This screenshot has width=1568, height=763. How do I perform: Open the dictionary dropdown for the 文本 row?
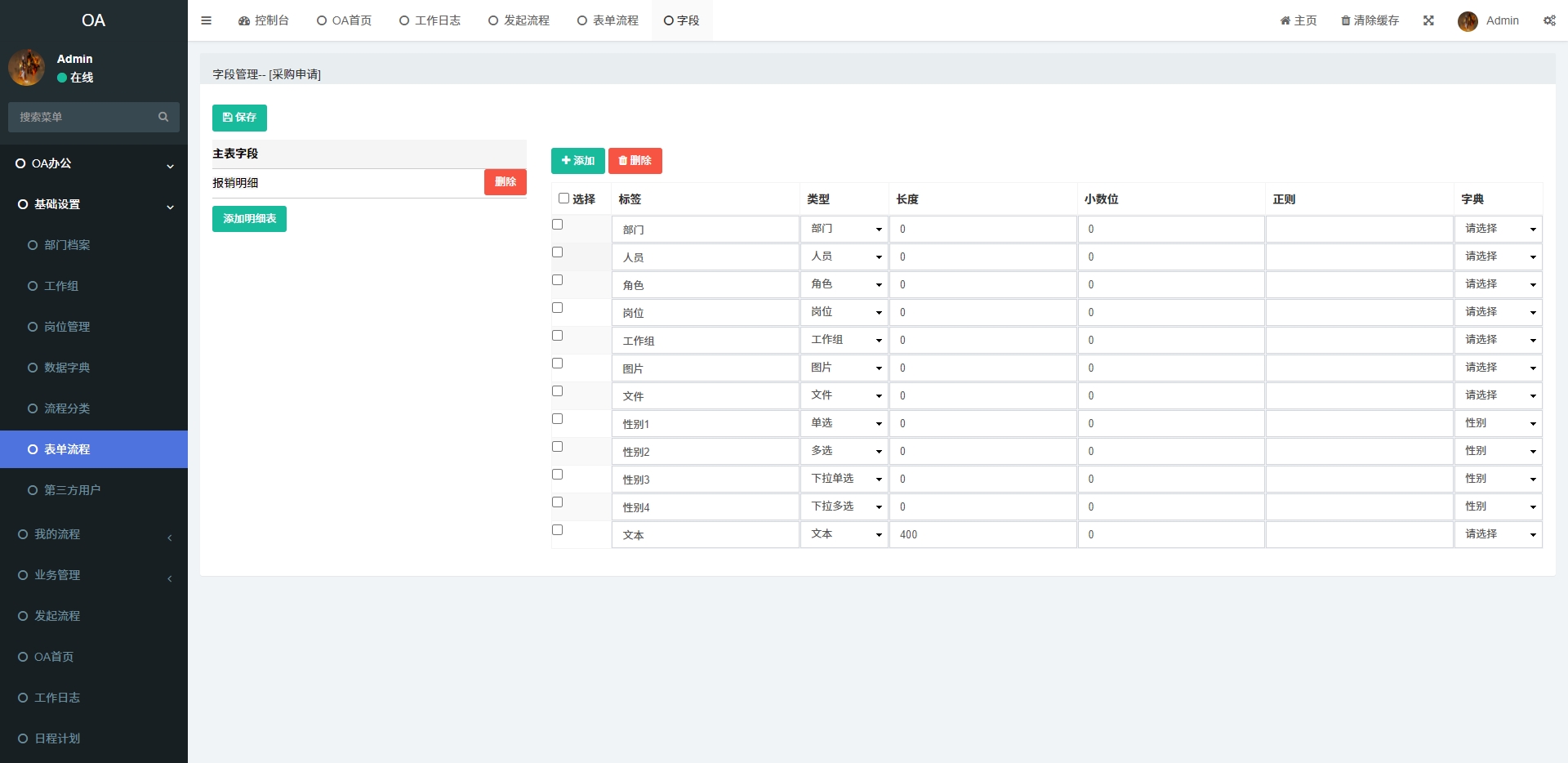1499,534
